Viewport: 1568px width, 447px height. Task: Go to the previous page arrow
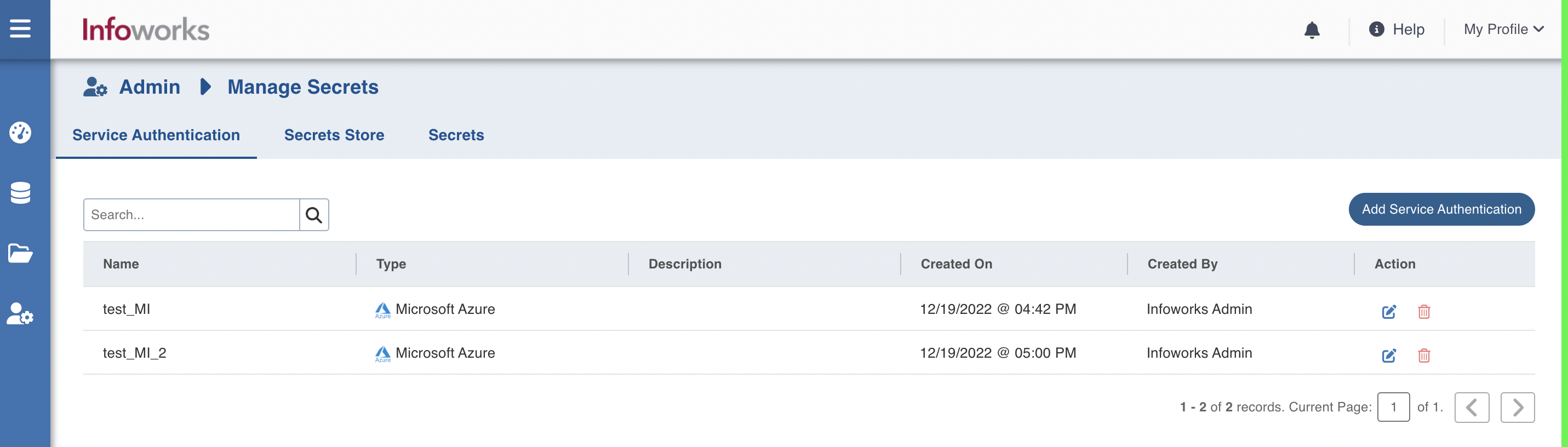click(1471, 408)
